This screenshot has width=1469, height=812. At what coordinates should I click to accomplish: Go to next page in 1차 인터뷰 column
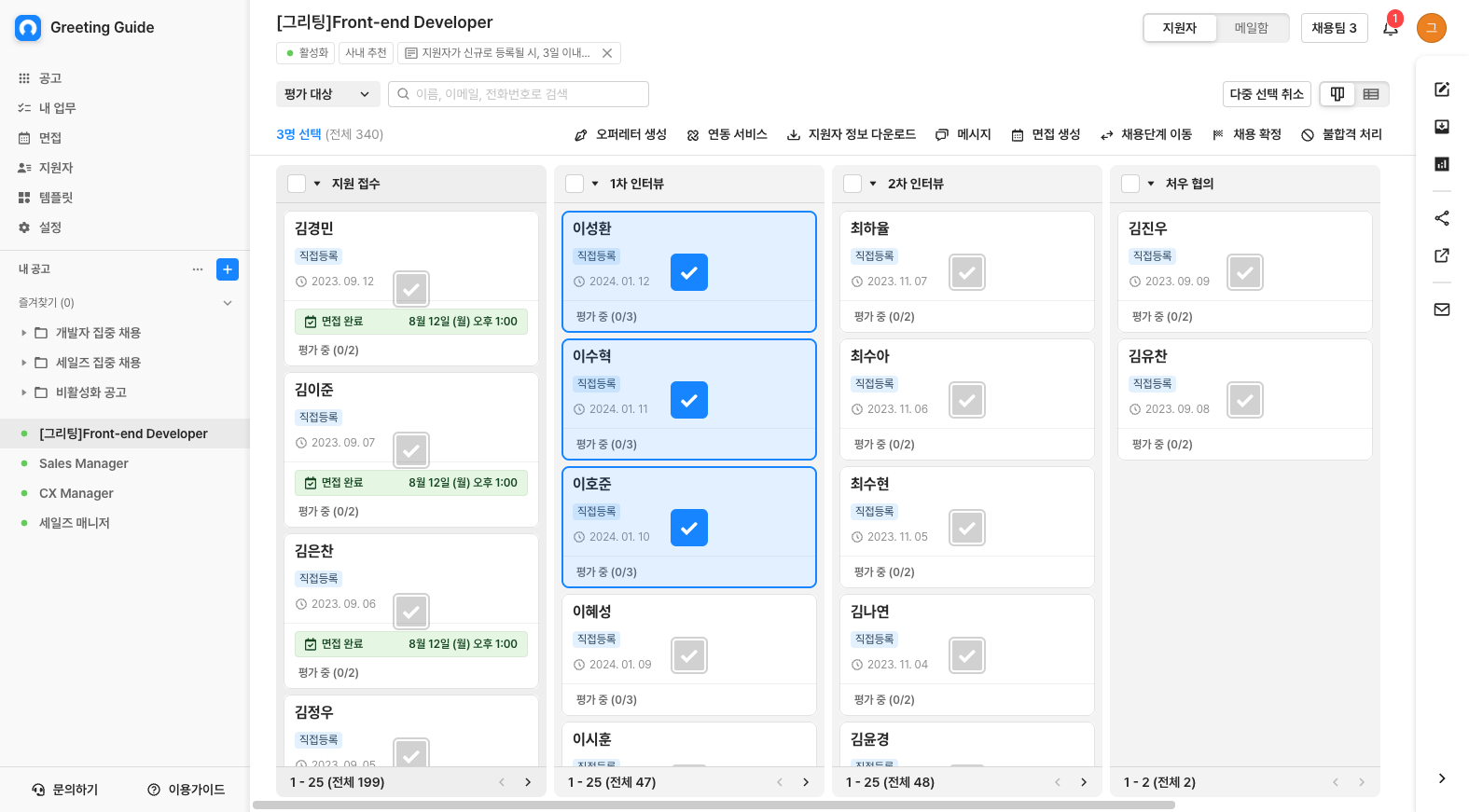(806, 782)
